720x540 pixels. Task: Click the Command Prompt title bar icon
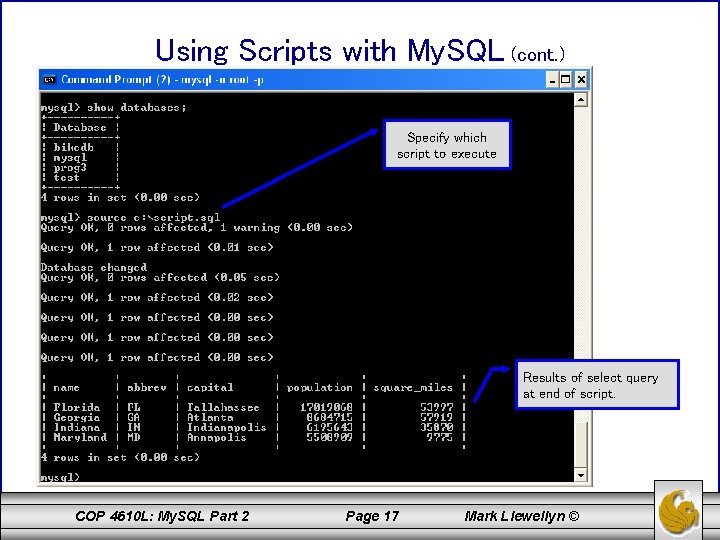click(49, 79)
